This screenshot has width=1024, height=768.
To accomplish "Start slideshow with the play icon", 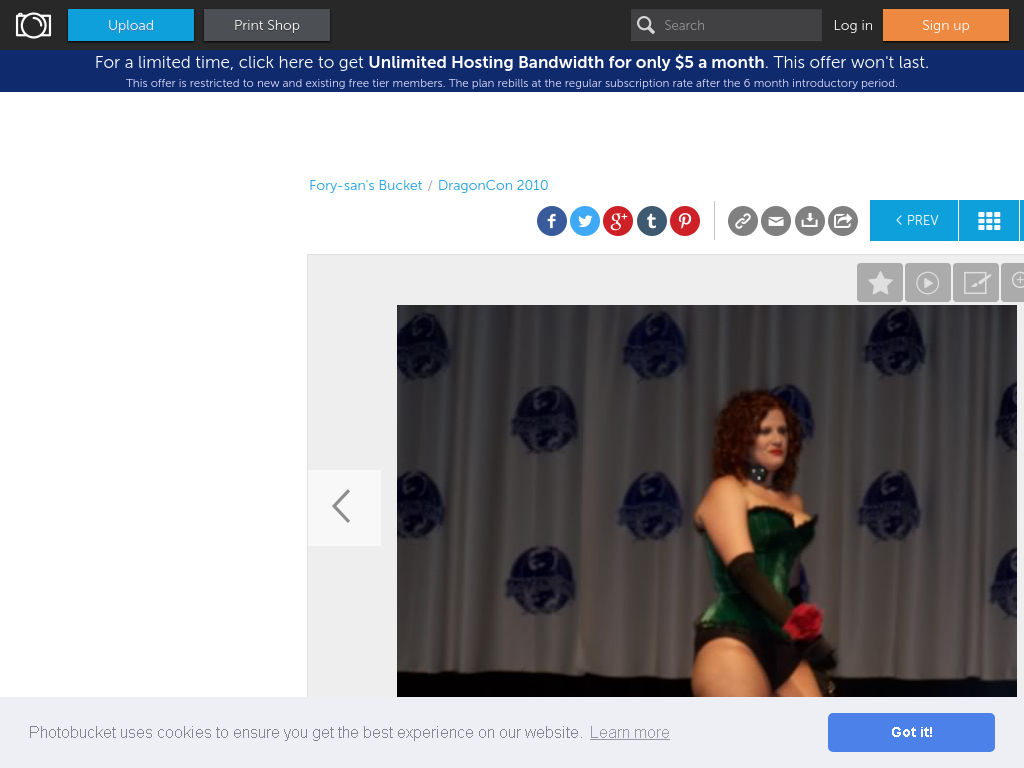I will pos(928,283).
